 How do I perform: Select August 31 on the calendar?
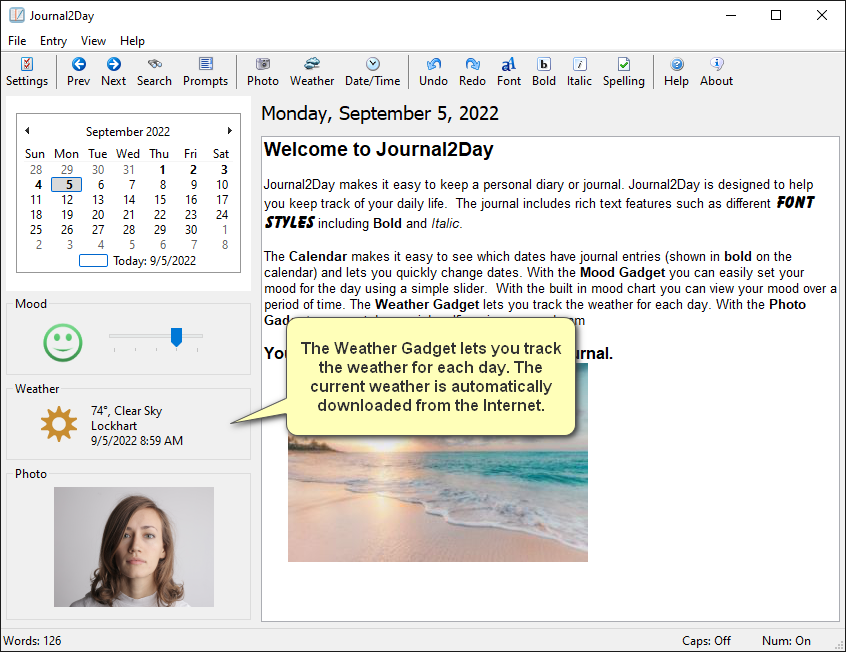click(x=128, y=169)
